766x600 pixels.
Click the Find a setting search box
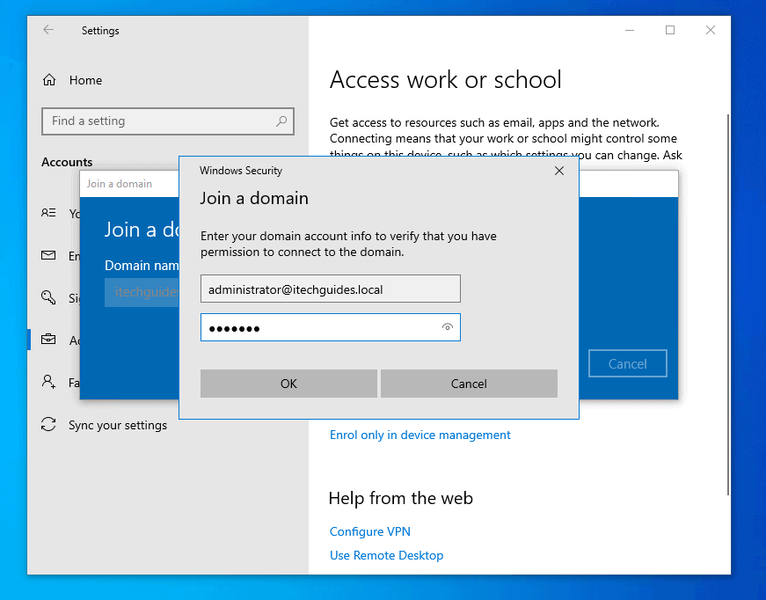point(168,121)
